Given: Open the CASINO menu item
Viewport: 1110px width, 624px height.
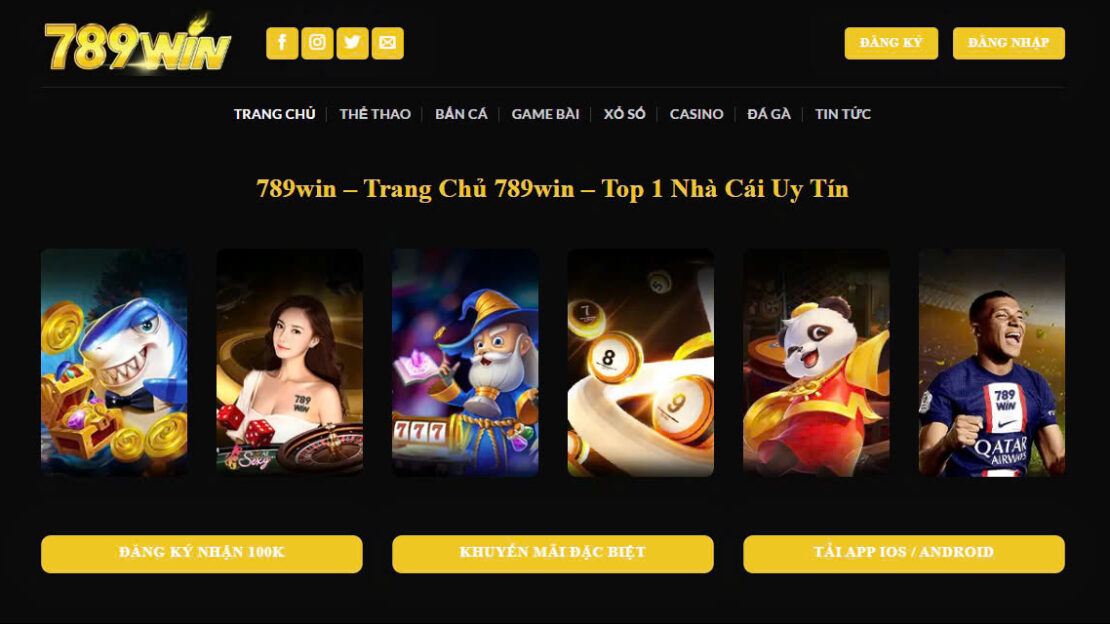Looking at the screenshot, I should point(697,114).
